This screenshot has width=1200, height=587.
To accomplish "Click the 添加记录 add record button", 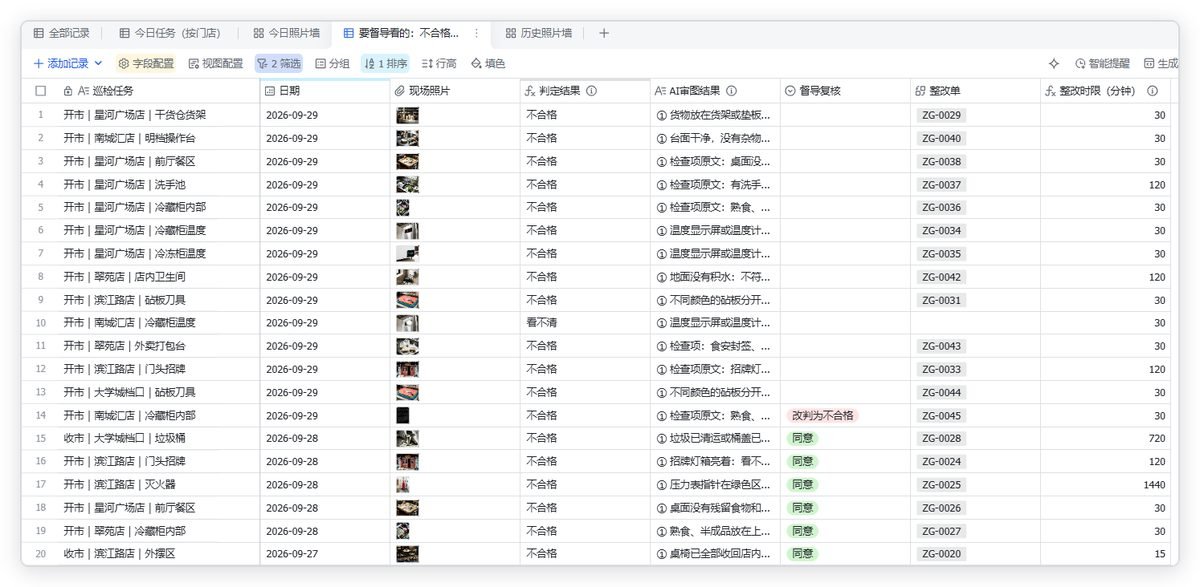I will pos(61,63).
